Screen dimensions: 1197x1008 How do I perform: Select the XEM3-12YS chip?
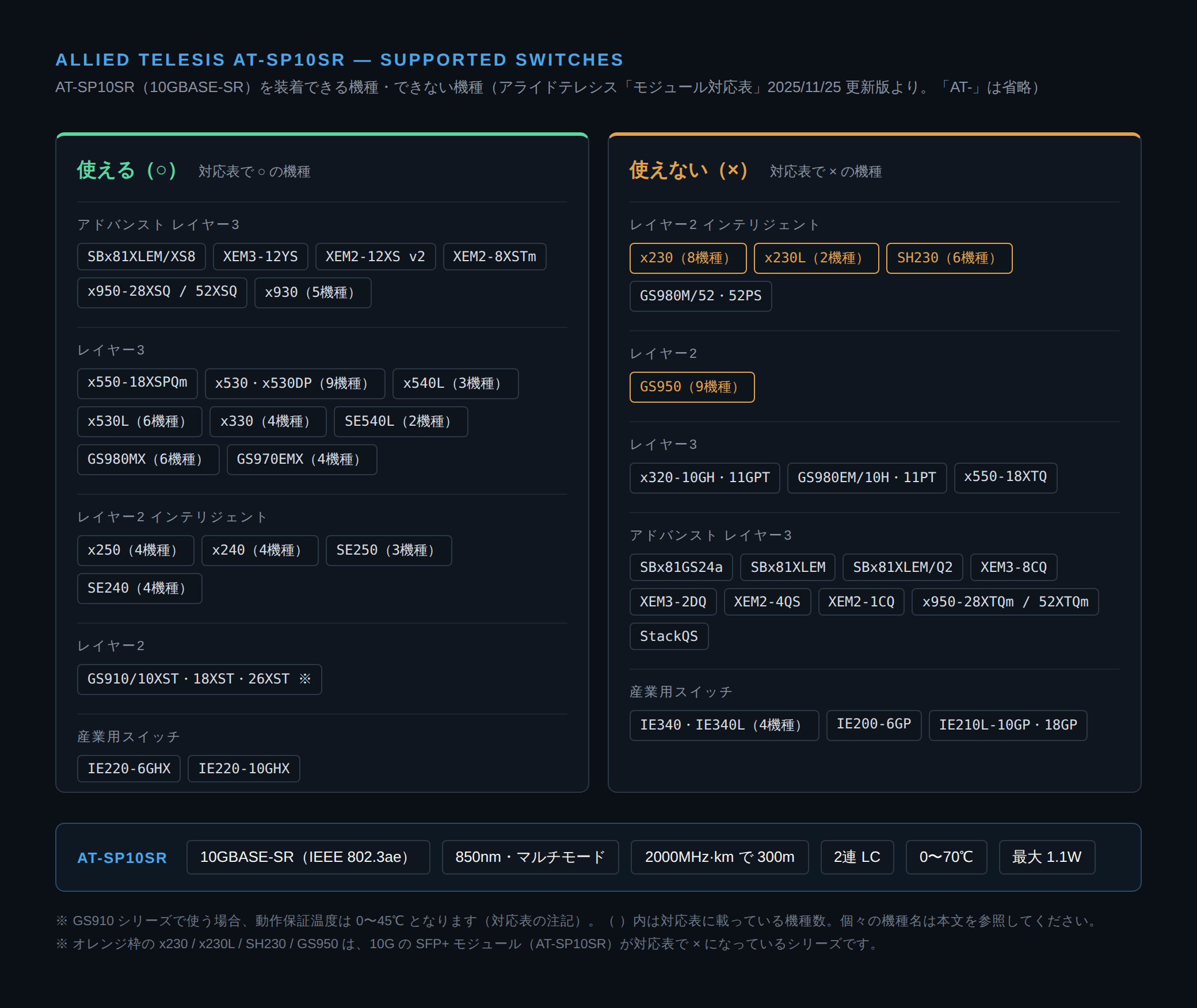coord(260,257)
